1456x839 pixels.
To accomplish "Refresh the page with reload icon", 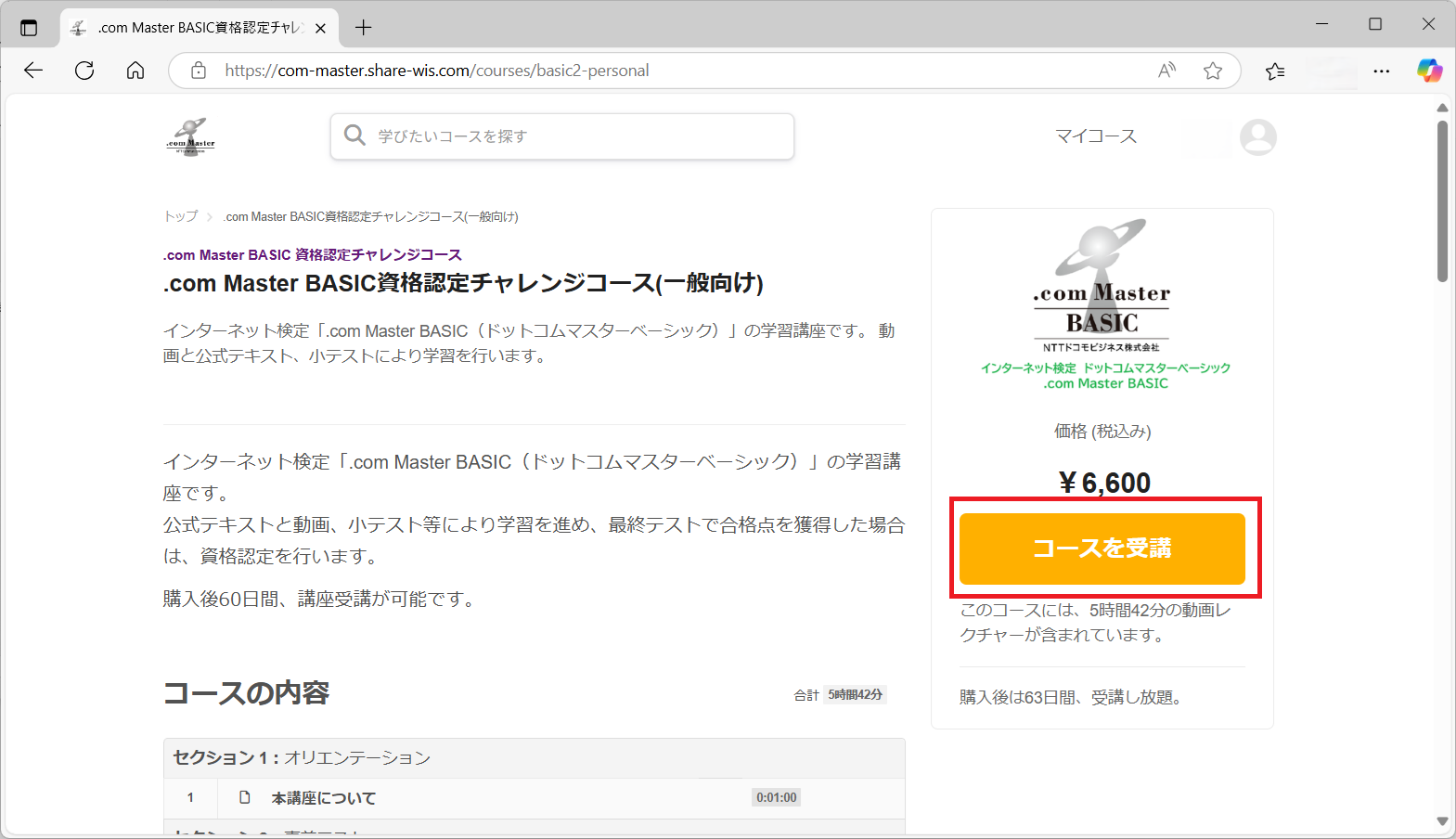I will [84, 71].
